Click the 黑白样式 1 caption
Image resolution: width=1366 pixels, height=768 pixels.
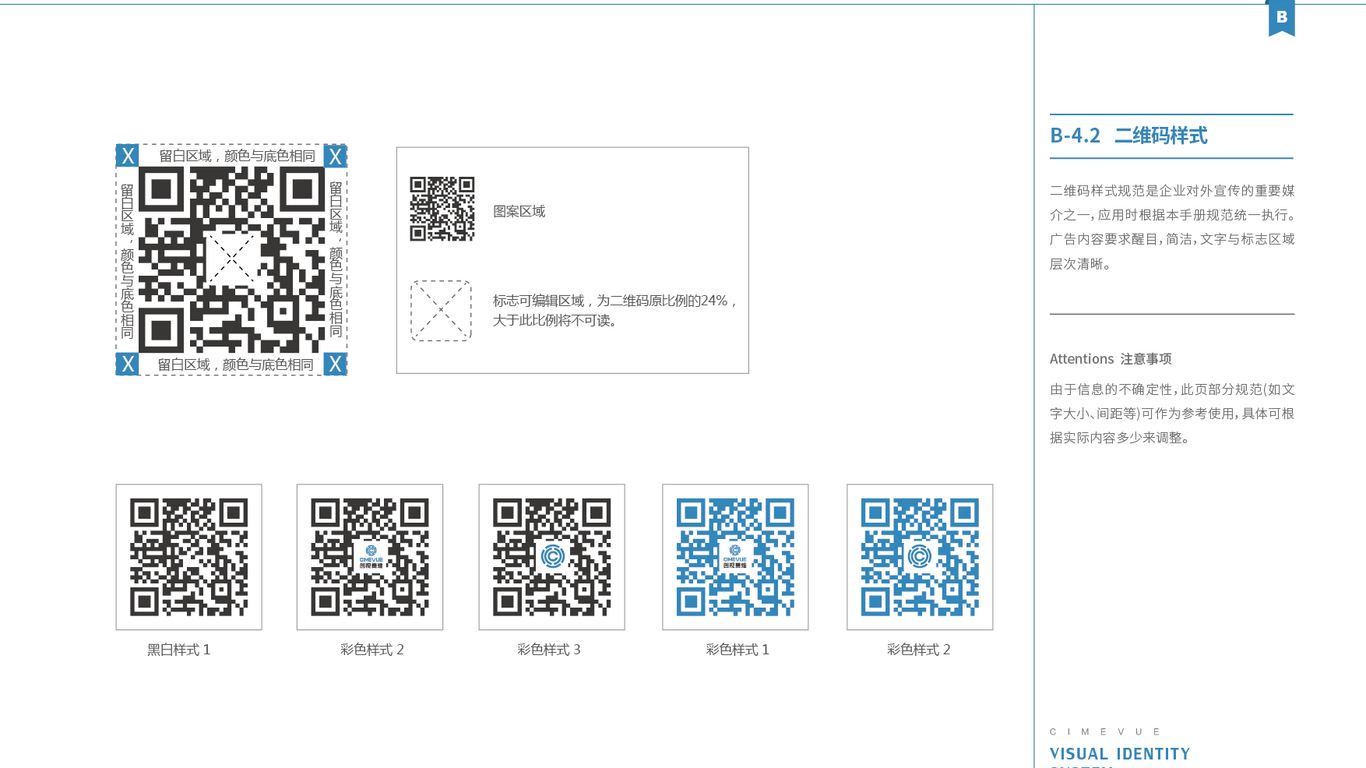coord(179,650)
